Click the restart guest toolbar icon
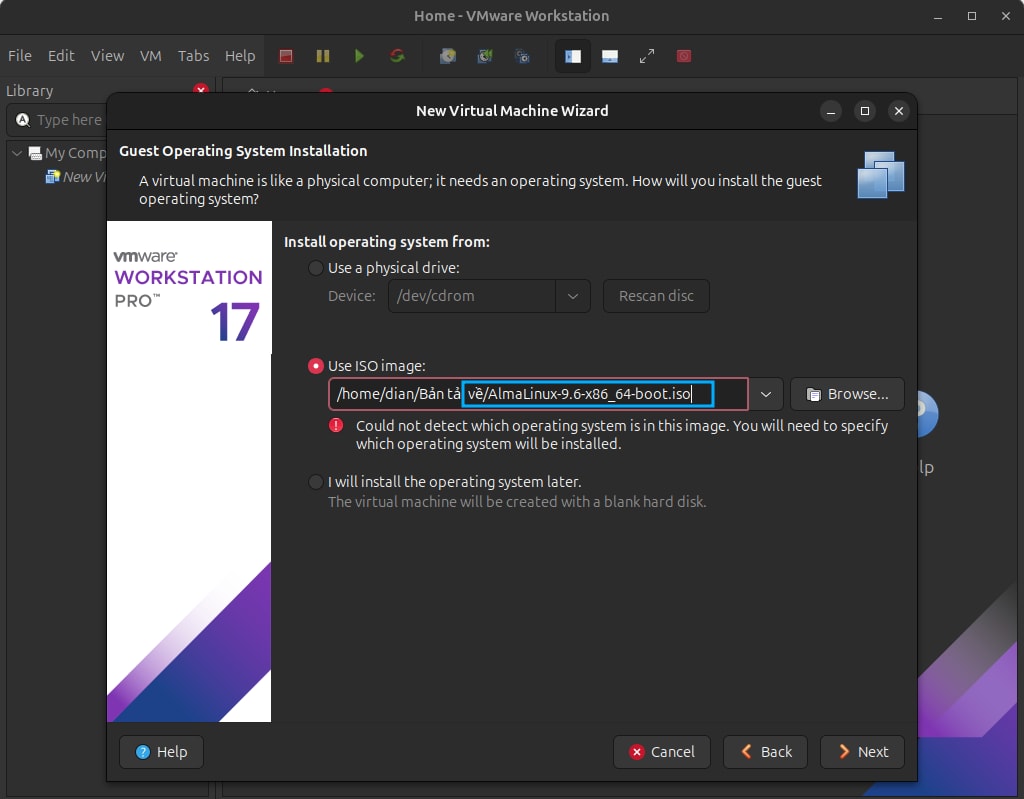 (397, 56)
